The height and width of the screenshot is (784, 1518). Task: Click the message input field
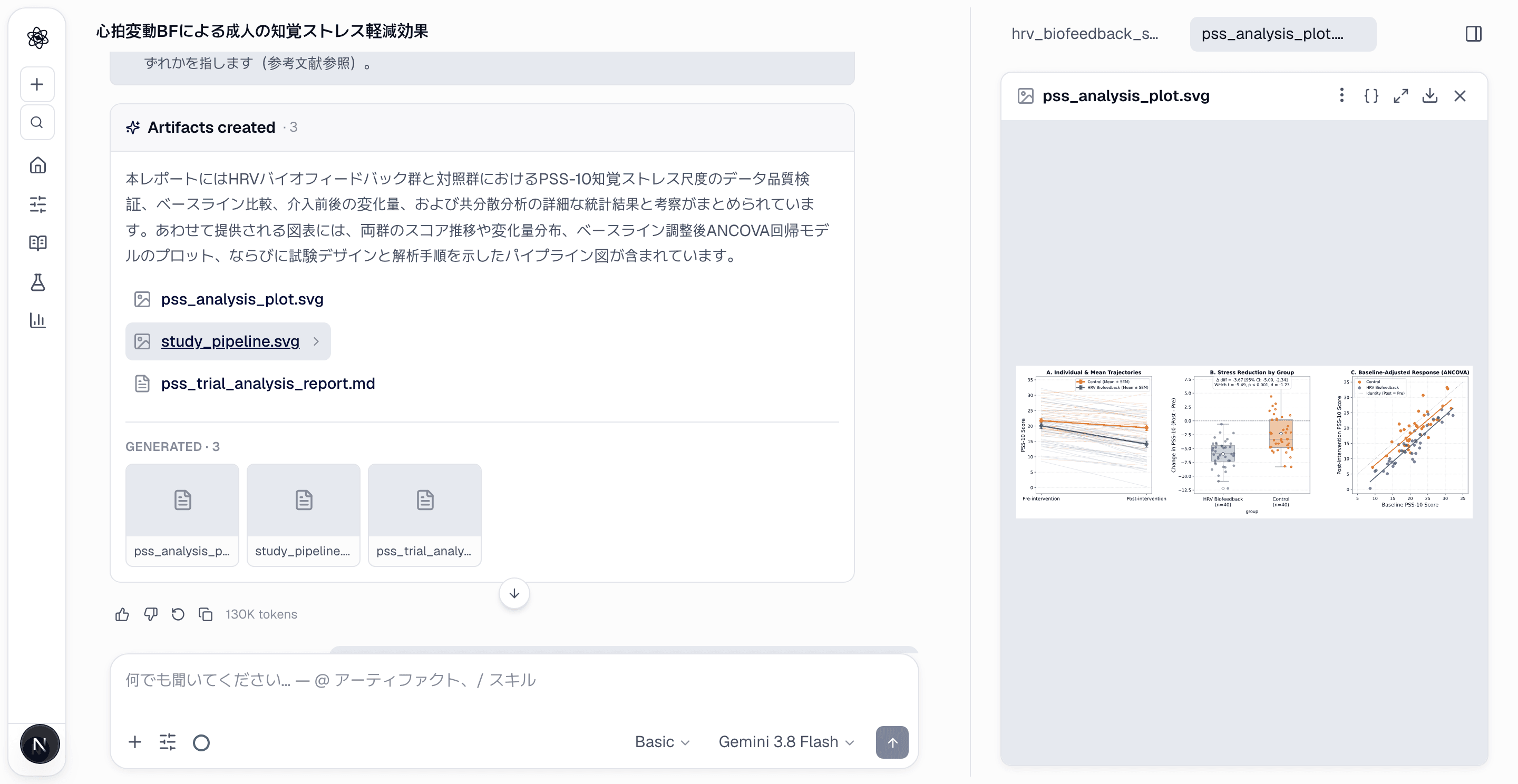pos(514,681)
